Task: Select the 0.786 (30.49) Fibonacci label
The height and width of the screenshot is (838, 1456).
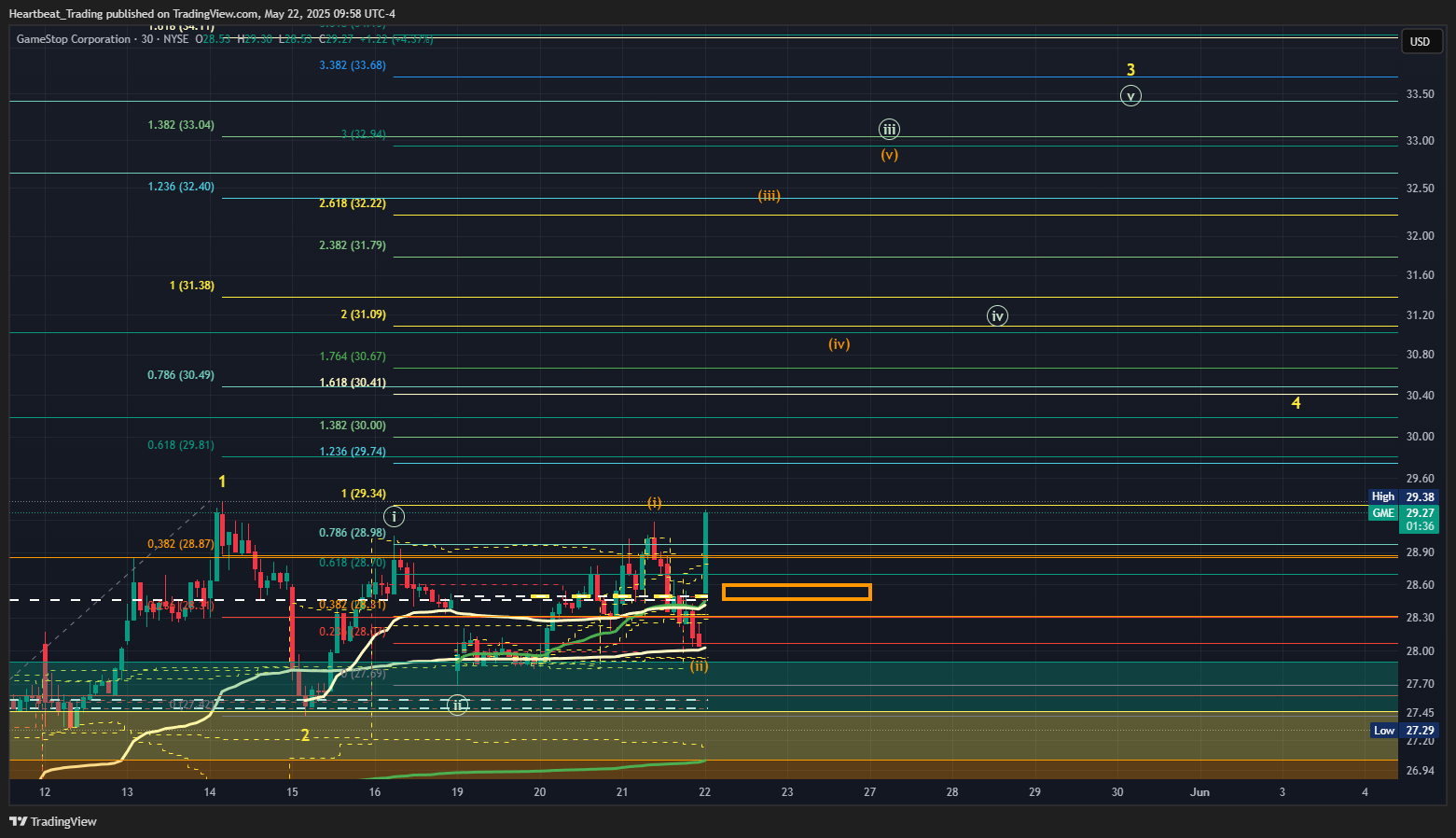Action: tap(181, 375)
